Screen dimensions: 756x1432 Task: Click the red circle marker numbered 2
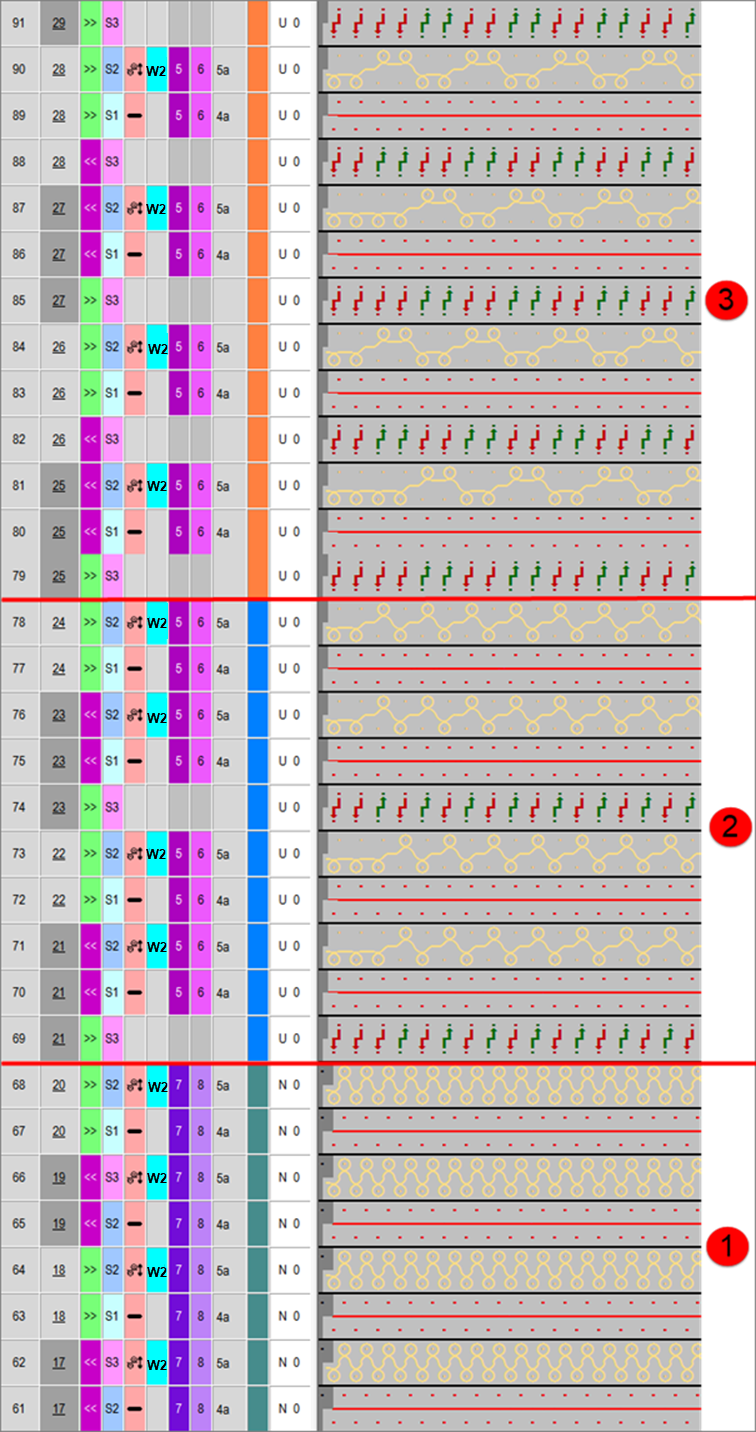(x=726, y=826)
